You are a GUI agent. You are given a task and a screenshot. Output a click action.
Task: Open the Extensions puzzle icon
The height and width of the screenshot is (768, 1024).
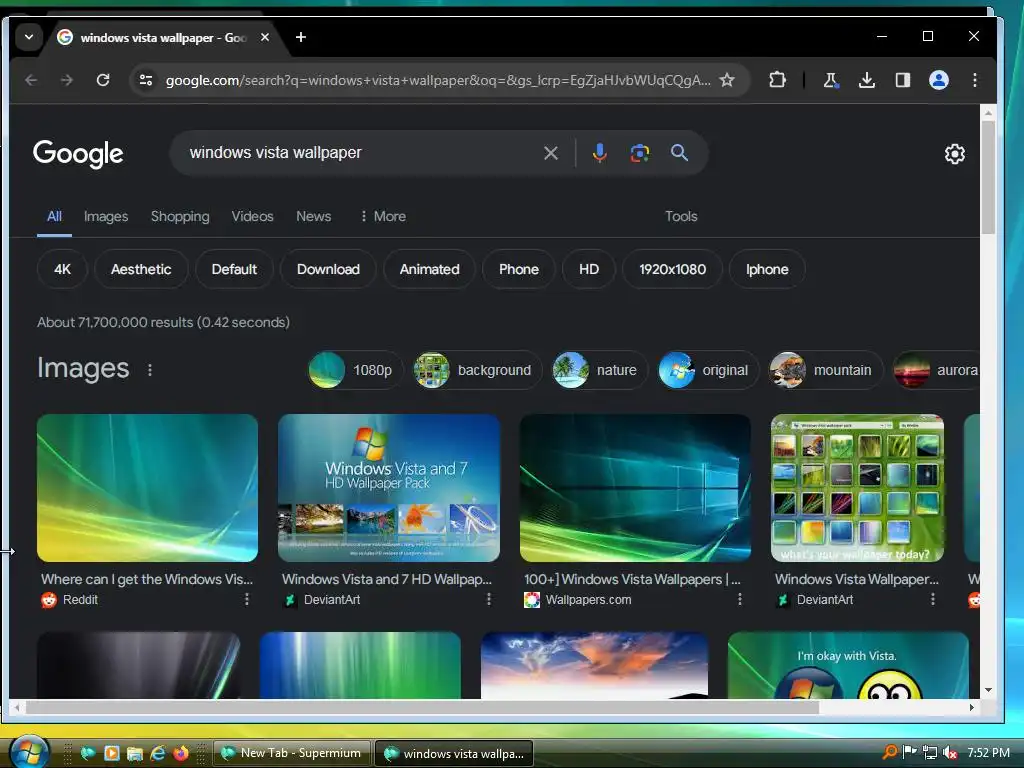(x=777, y=80)
